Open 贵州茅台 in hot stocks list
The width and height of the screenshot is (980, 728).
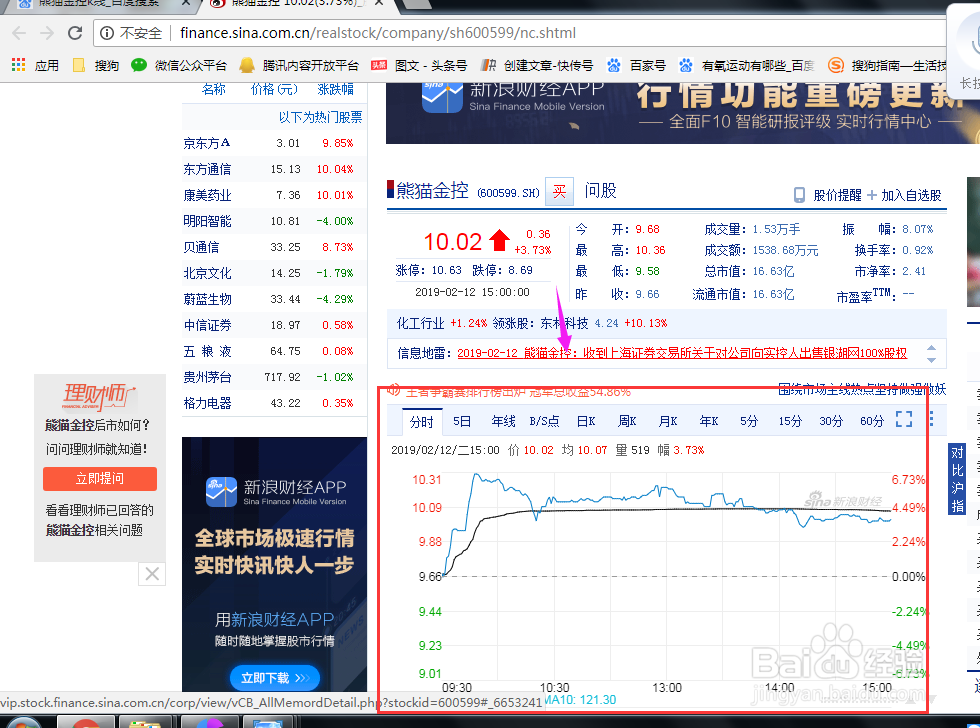point(207,377)
